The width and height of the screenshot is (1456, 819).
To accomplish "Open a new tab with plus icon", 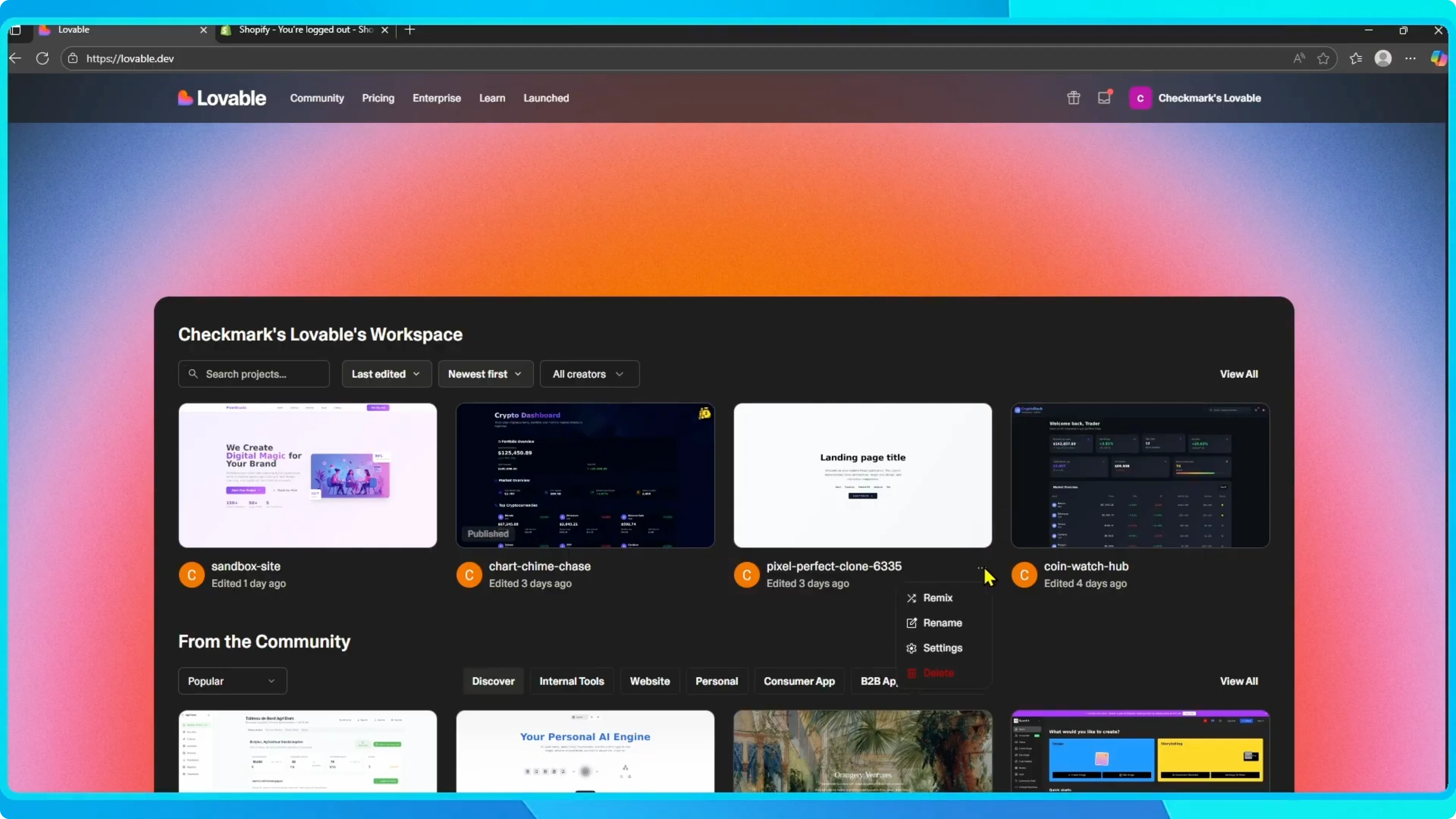I will (x=410, y=30).
